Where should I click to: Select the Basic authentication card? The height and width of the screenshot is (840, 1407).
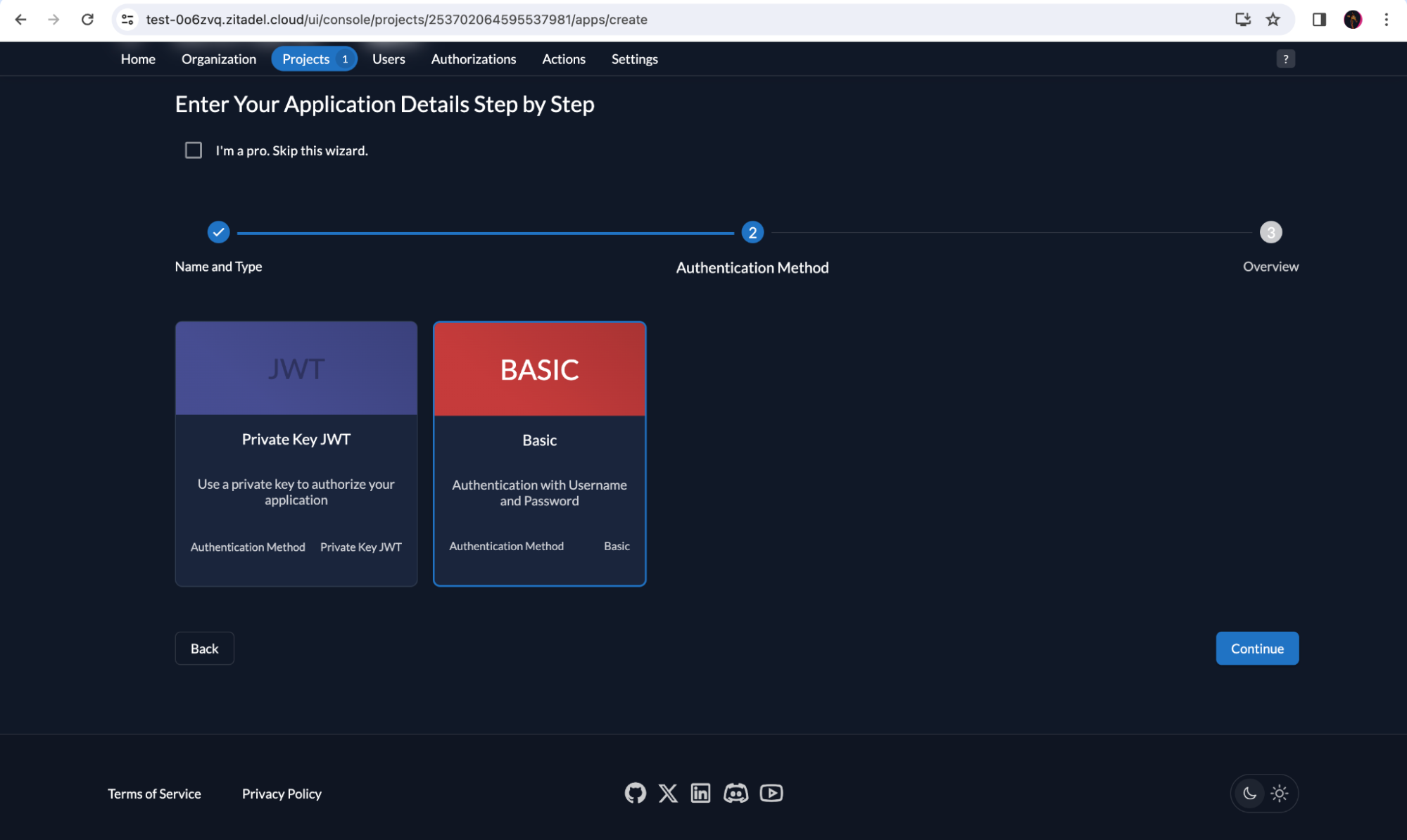(x=539, y=454)
